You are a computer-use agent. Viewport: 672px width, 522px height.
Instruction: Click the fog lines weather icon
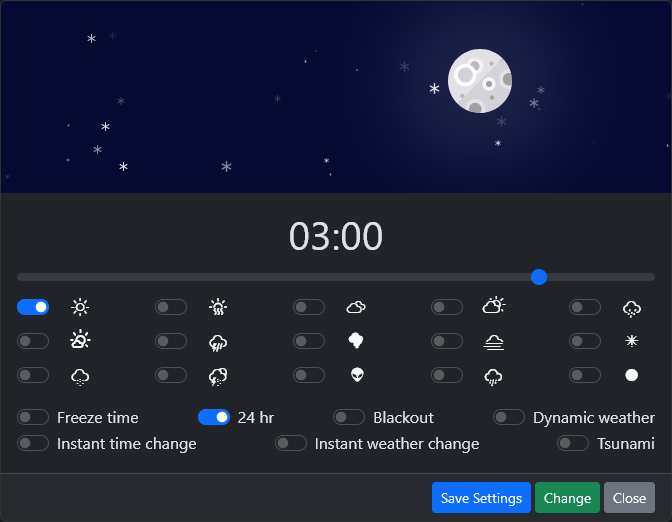click(x=493, y=341)
